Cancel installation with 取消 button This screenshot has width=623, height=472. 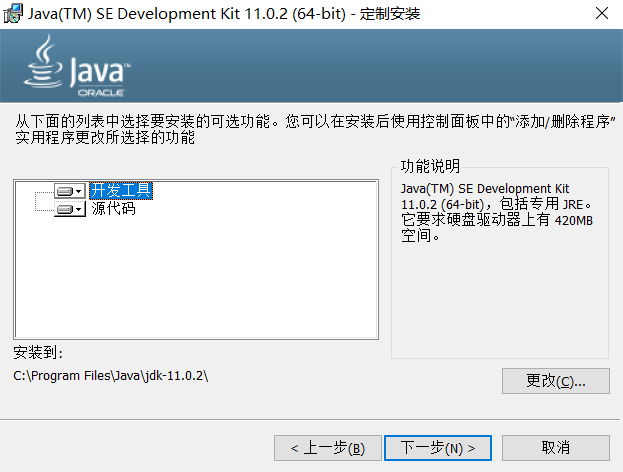tap(555, 448)
